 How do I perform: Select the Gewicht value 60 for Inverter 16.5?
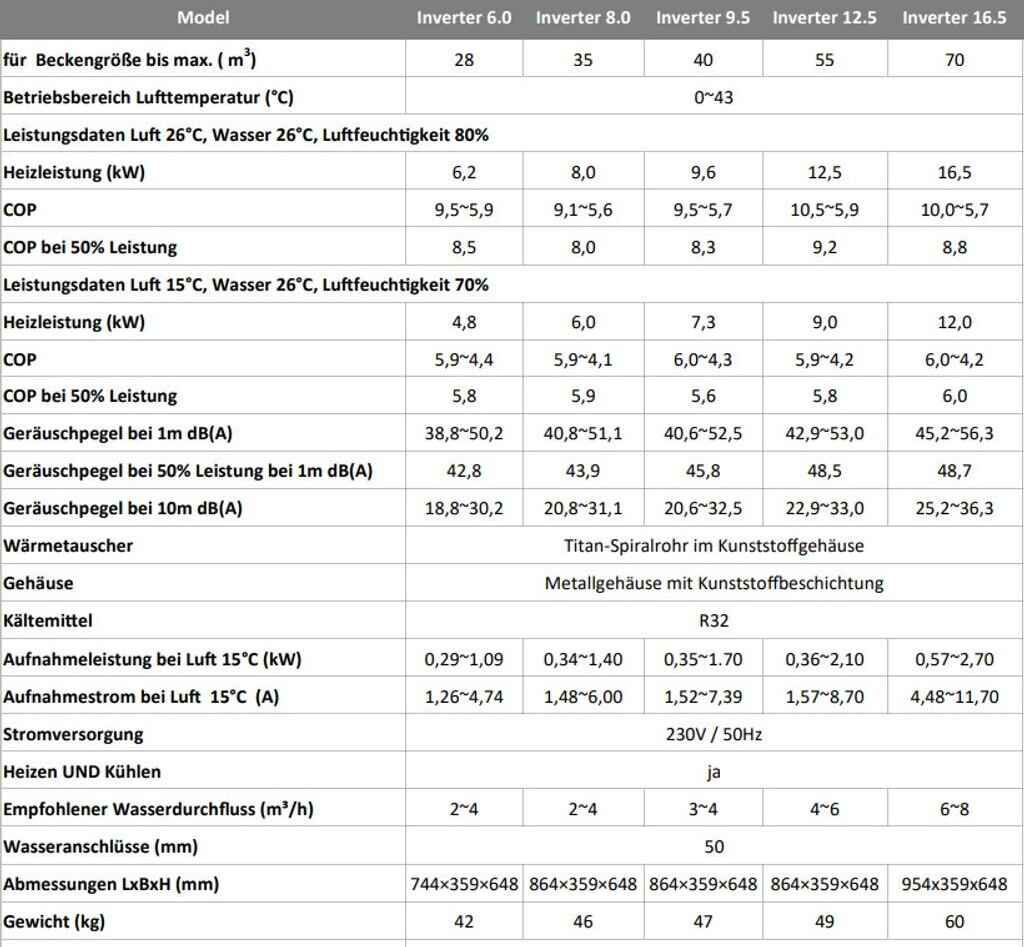pos(954,921)
